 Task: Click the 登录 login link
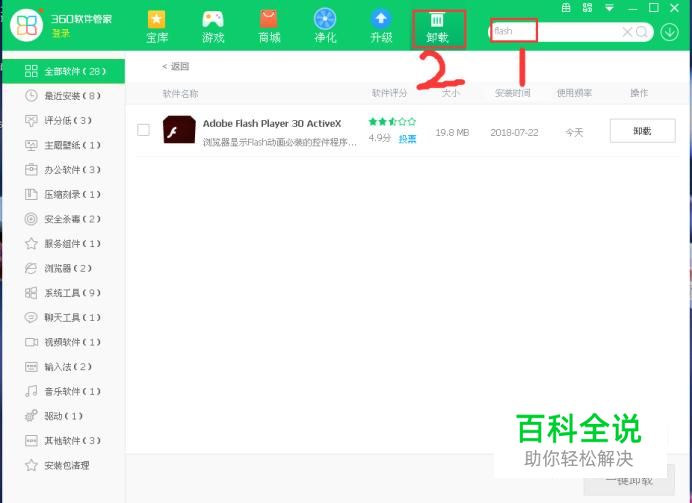(x=61, y=34)
